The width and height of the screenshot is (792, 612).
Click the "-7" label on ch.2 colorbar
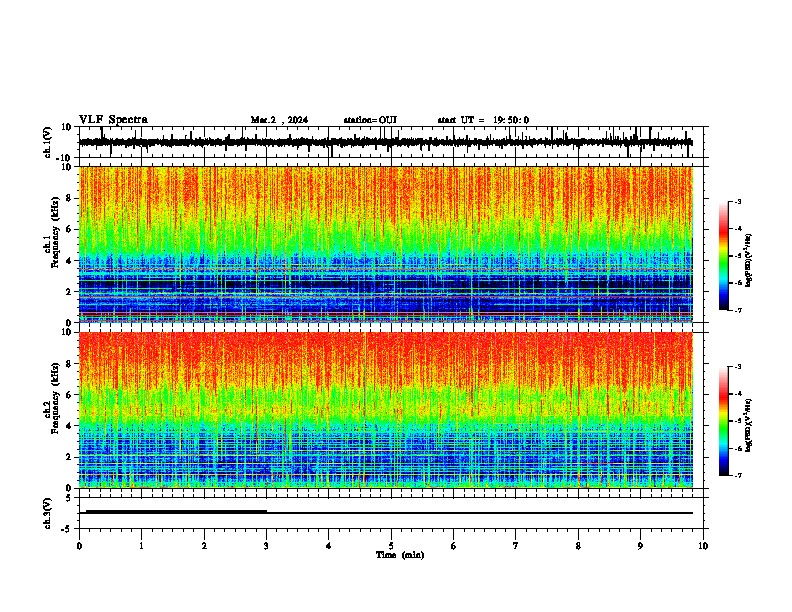pos(737,475)
